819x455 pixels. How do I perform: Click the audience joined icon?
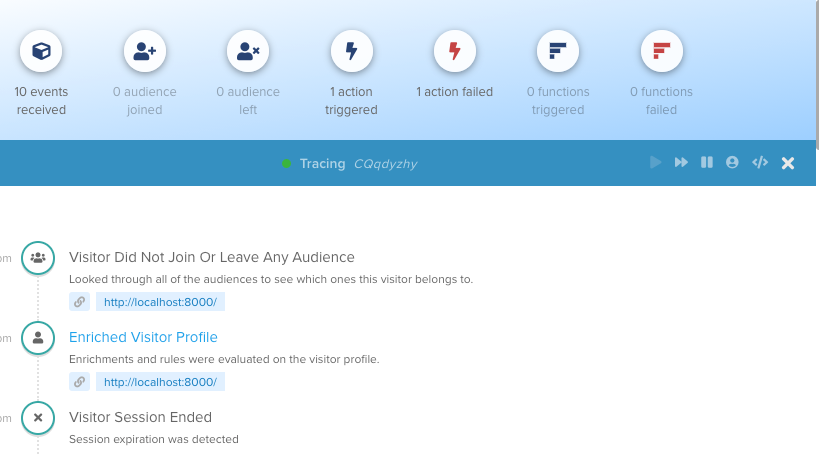pos(144,51)
